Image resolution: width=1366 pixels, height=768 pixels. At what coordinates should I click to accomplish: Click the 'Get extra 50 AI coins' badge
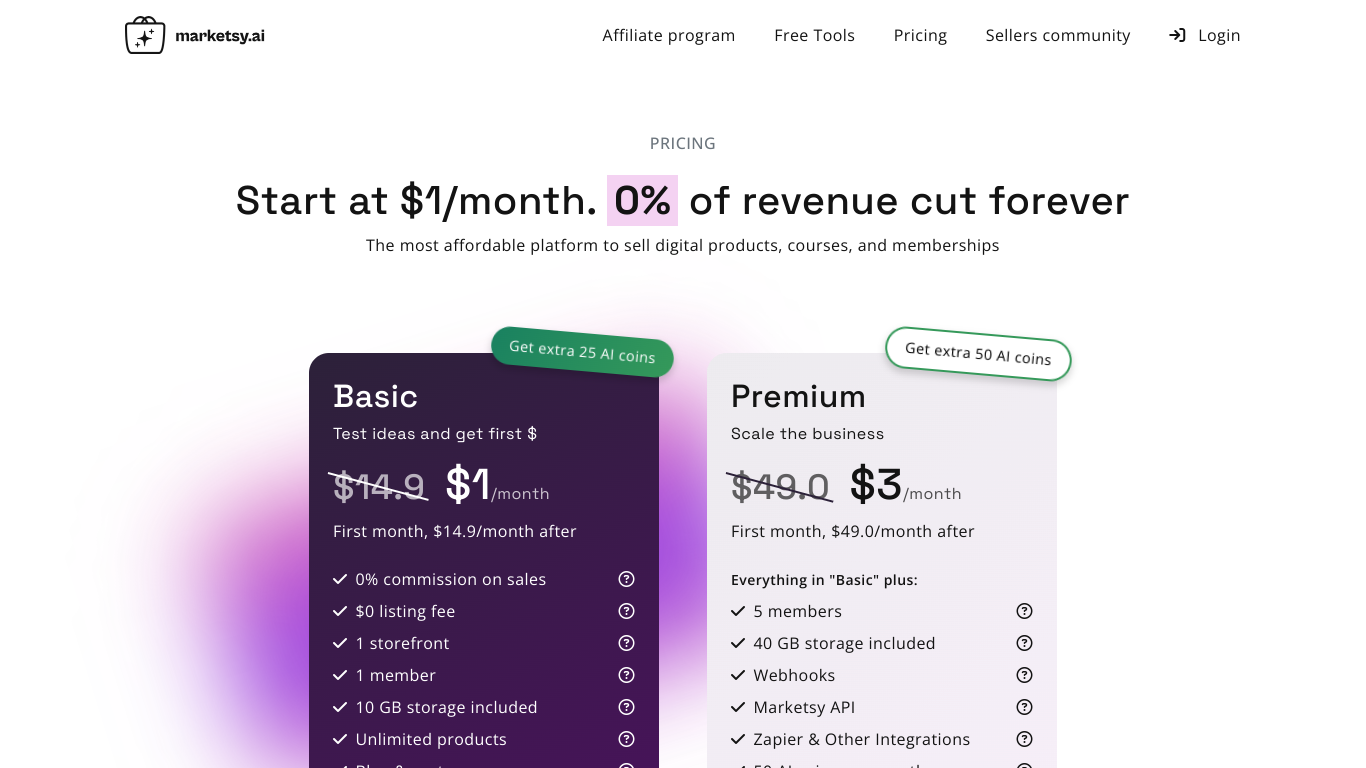(978, 353)
